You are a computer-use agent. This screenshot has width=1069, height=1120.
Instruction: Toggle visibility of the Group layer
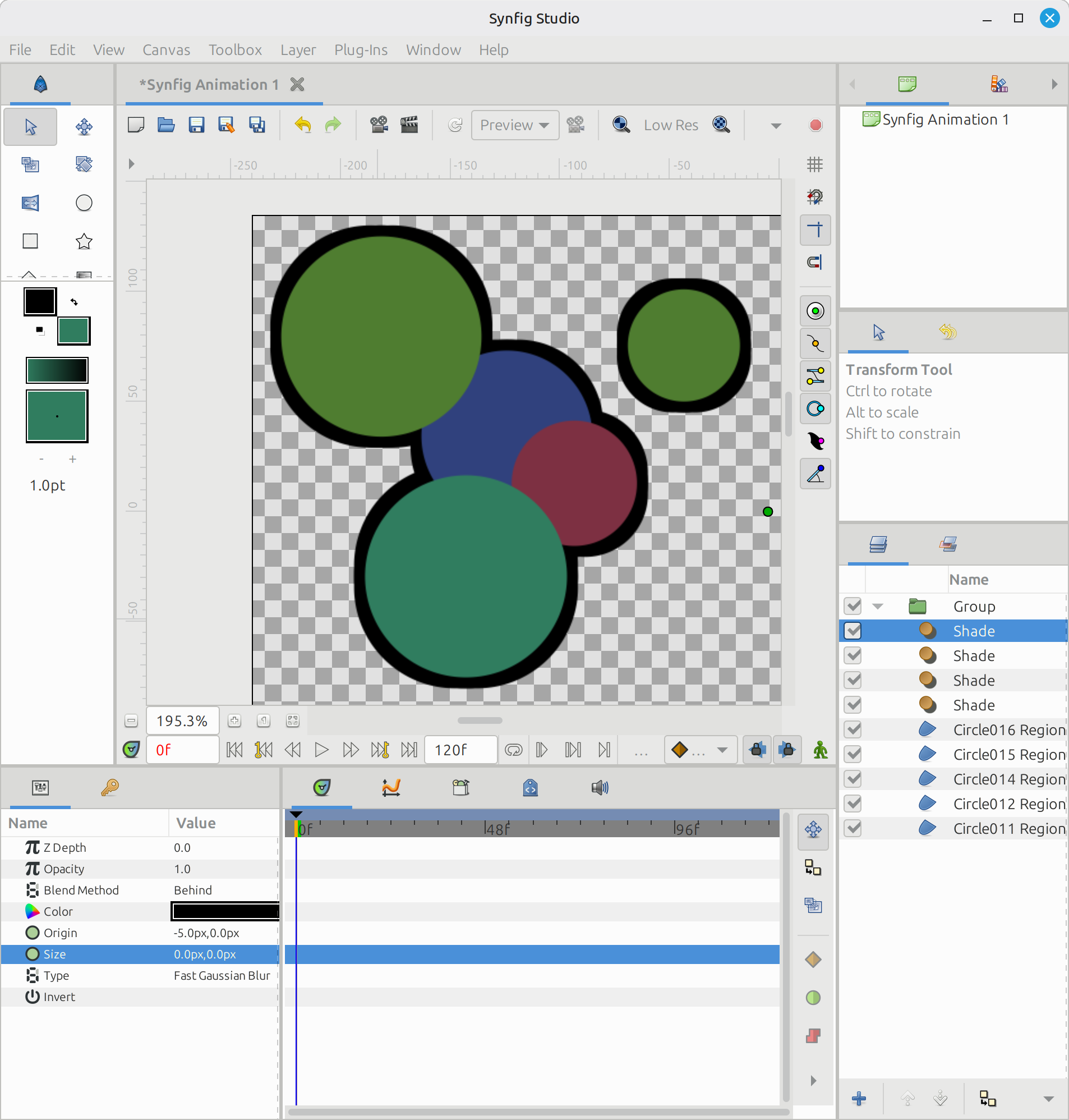click(853, 606)
